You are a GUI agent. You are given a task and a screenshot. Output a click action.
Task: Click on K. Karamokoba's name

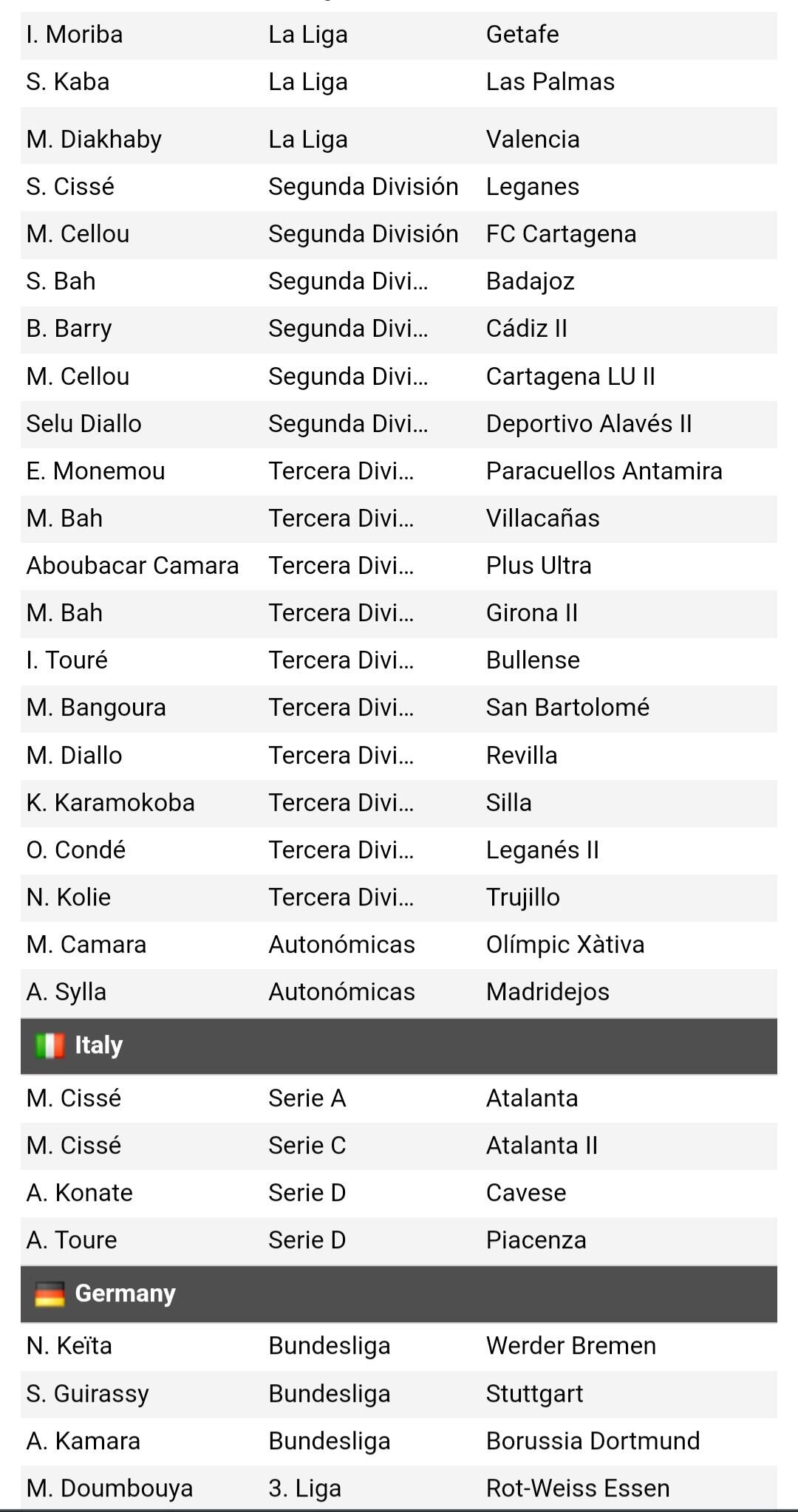[x=111, y=803]
